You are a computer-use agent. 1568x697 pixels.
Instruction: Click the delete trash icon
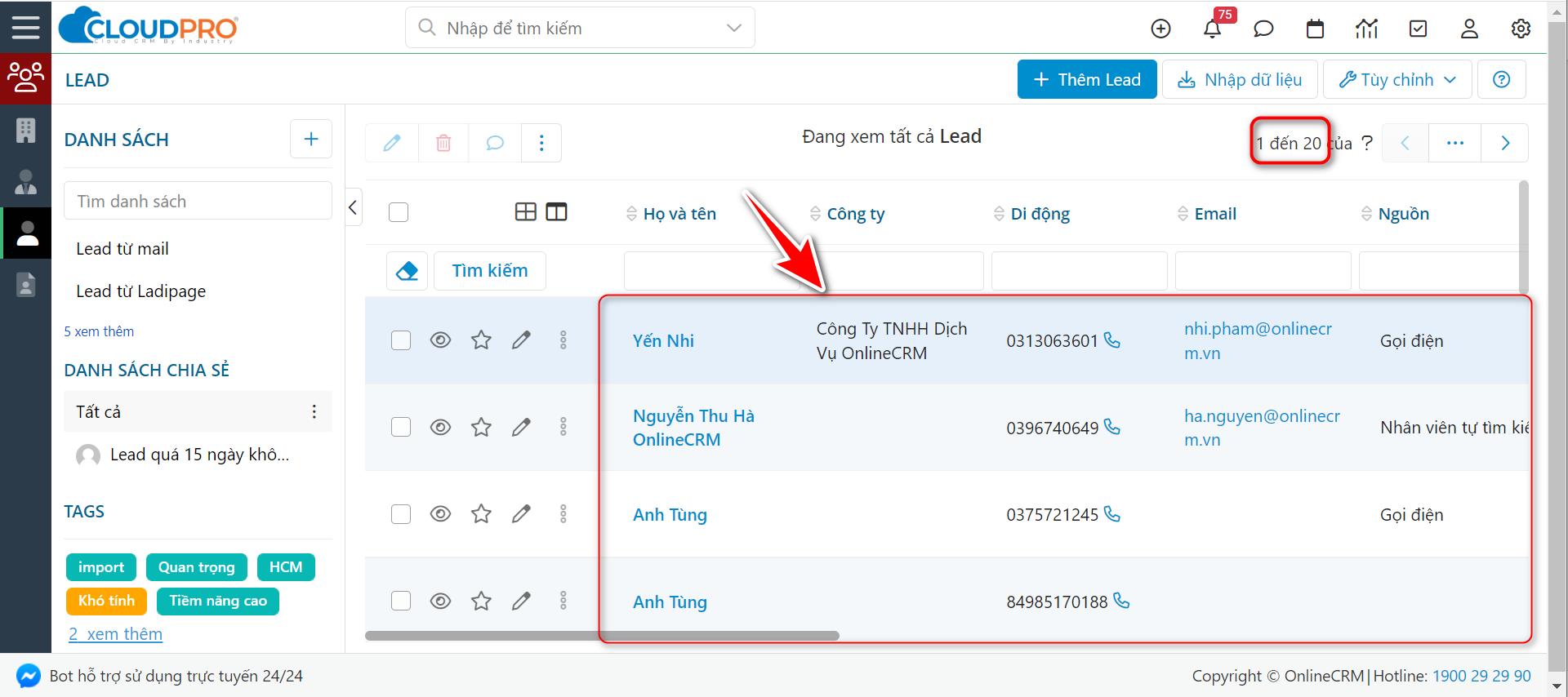[x=443, y=143]
